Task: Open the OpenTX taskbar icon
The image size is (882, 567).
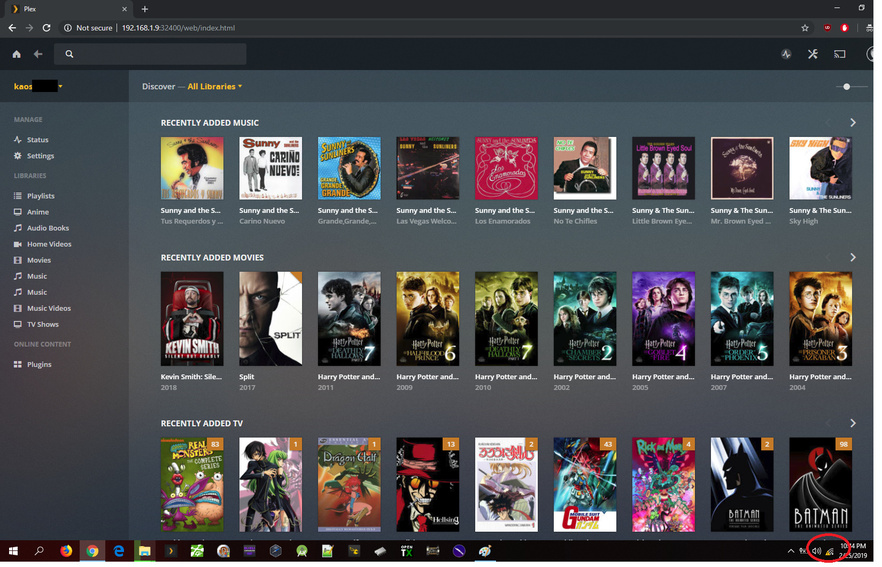Action: coord(406,551)
